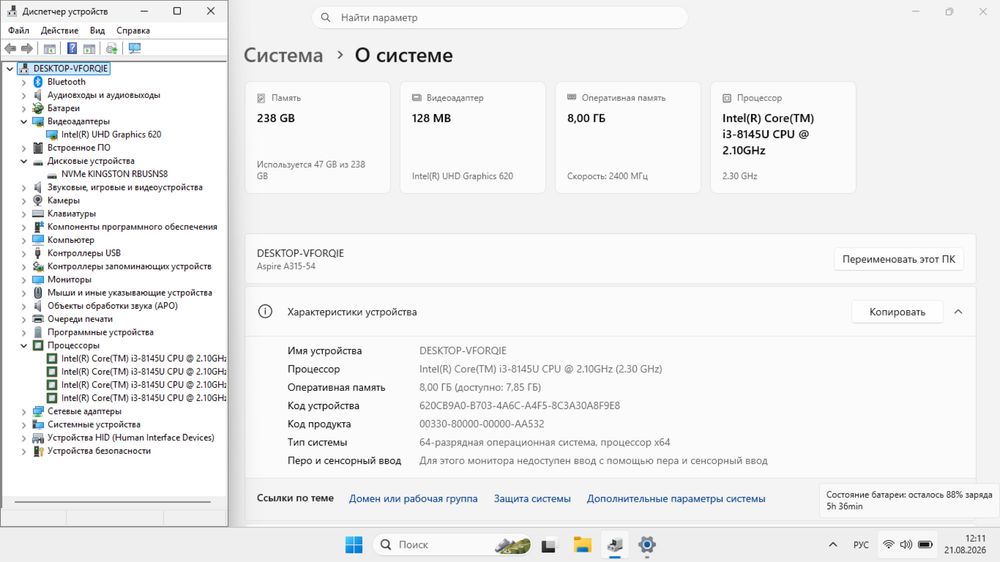Open File Explorer from the taskbar
The width and height of the screenshot is (1000, 562).
(x=582, y=545)
